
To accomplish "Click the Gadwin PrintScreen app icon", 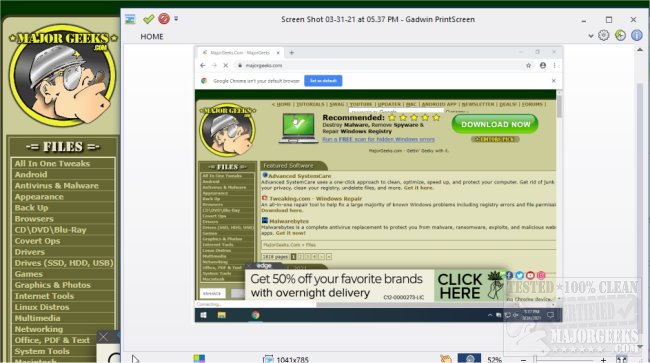I will 130,19.
